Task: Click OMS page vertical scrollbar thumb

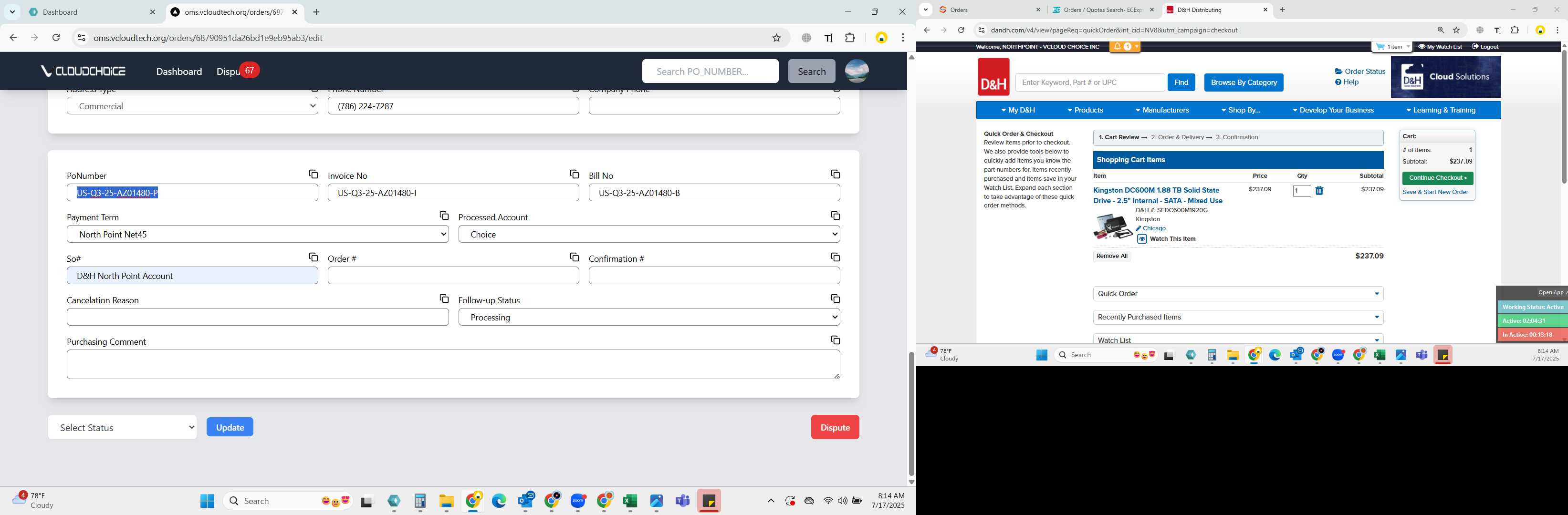Action: tap(911, 413)
